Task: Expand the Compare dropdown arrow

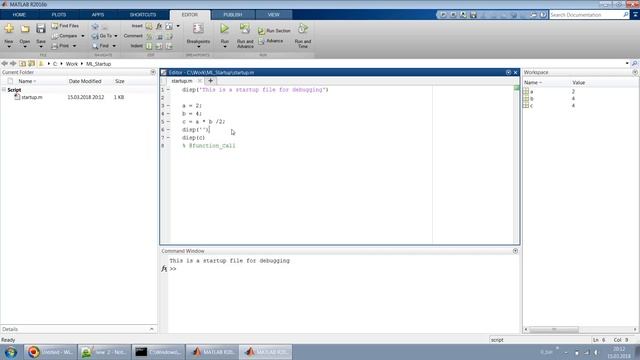Action: click(83, 36)
